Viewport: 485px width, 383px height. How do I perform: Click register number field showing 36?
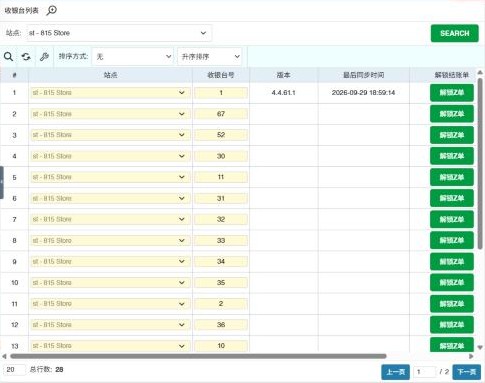[221, 325]
